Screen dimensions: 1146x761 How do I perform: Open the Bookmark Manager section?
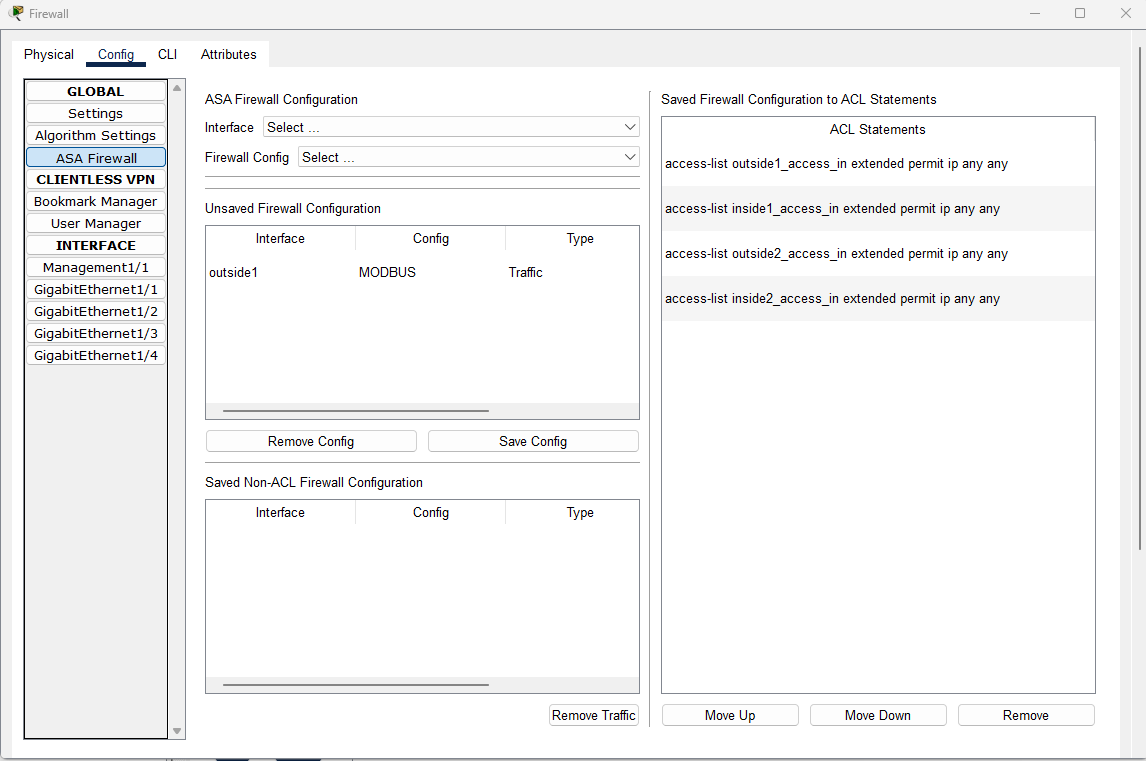point(95,201)
